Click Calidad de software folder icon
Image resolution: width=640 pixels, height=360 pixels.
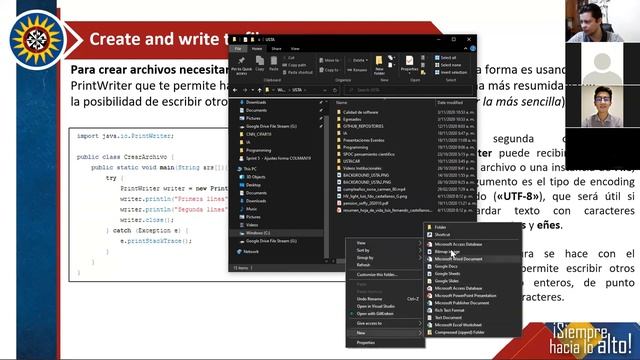tap(339, 112)
